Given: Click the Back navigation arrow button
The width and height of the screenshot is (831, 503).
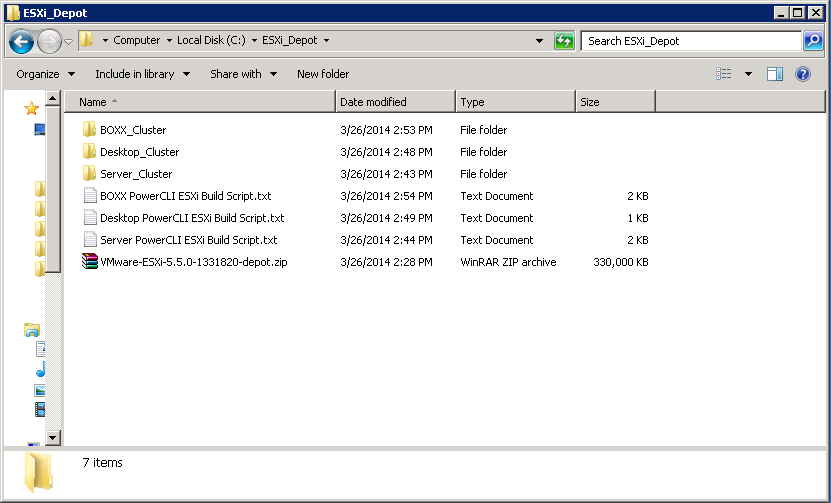Looking at the screenshot, I should click(x=22, y=42).
